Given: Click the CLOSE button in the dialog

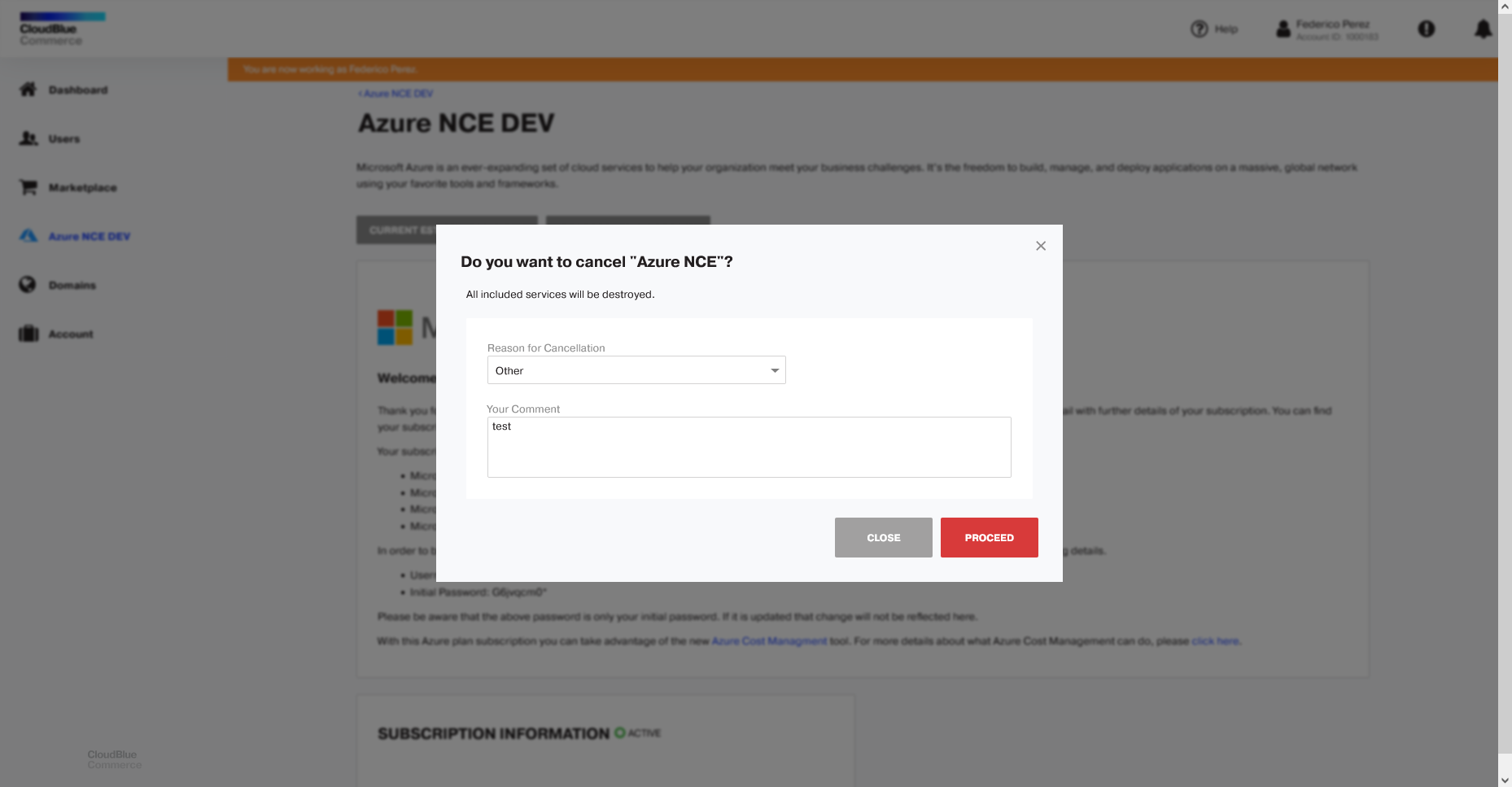Looking at the screenshot, I should pos(883,537).
